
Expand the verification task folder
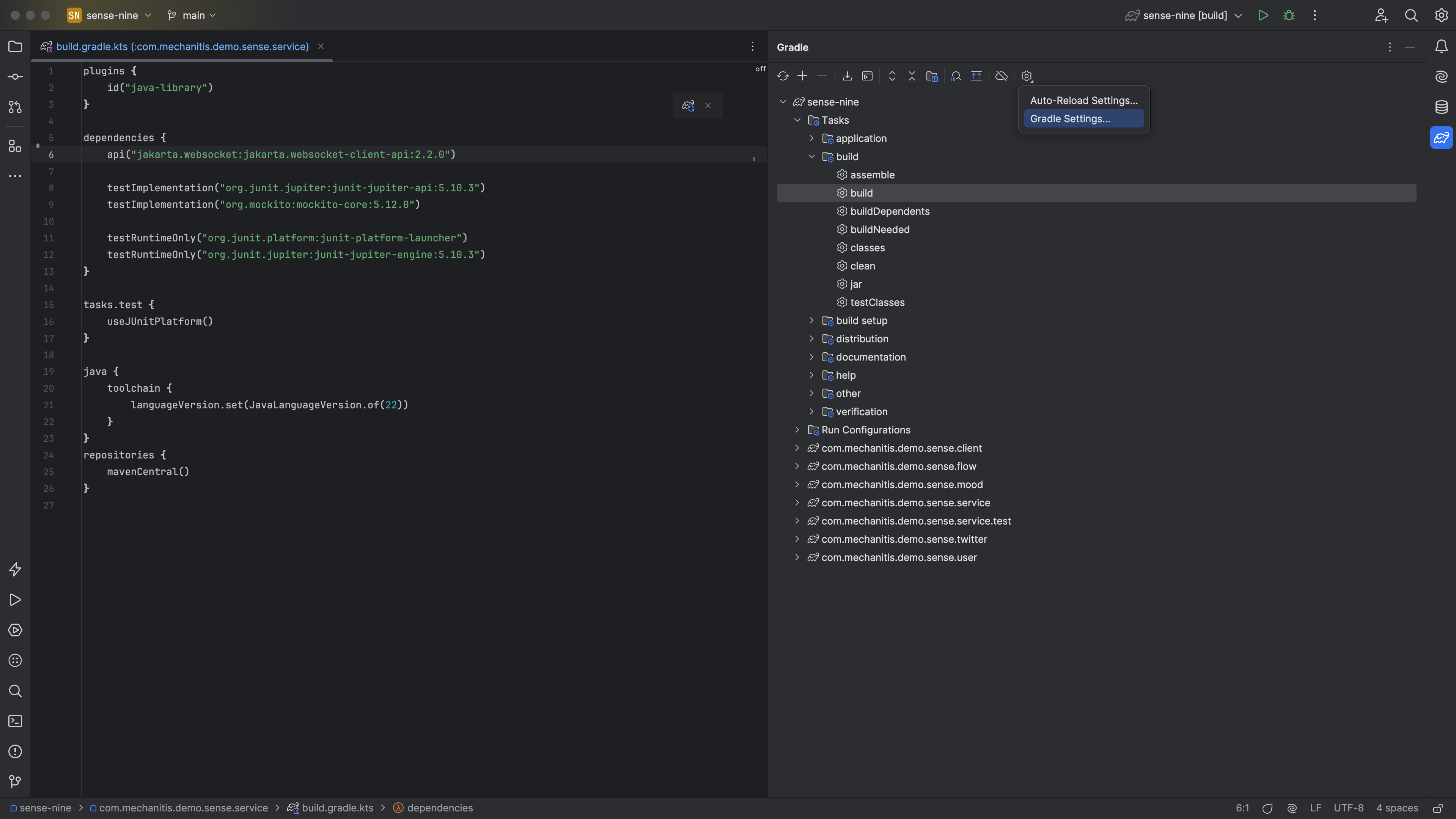point(812,412)
